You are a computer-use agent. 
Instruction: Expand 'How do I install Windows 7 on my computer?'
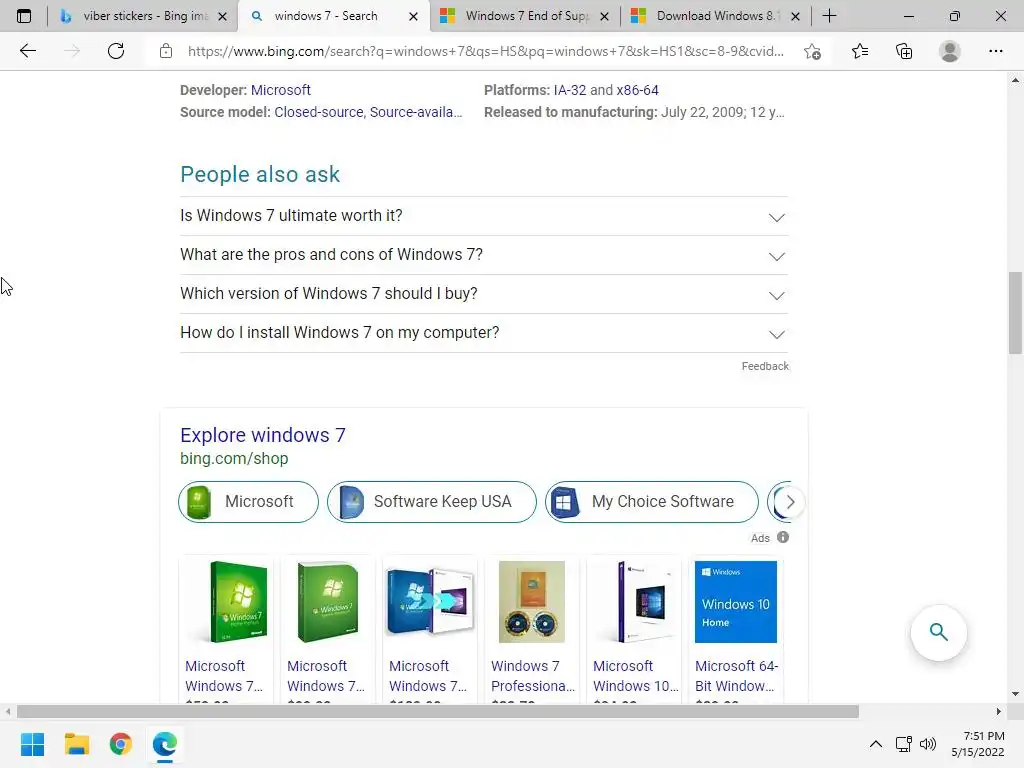484,333
